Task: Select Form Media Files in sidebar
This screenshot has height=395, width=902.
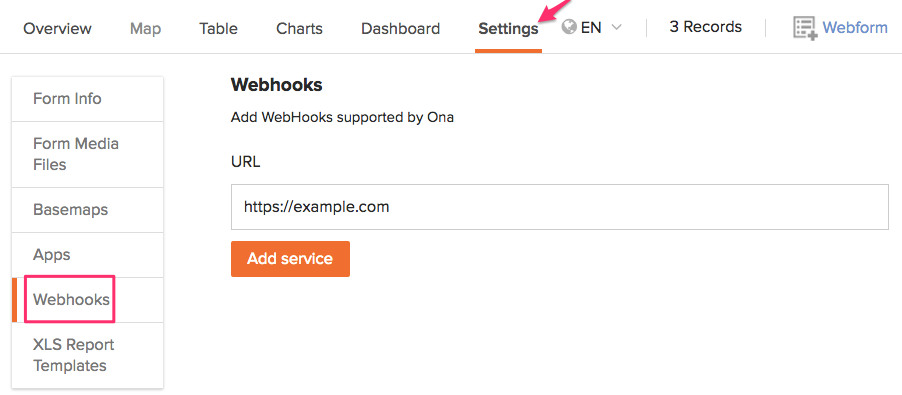Action: [x=87, y=154]
